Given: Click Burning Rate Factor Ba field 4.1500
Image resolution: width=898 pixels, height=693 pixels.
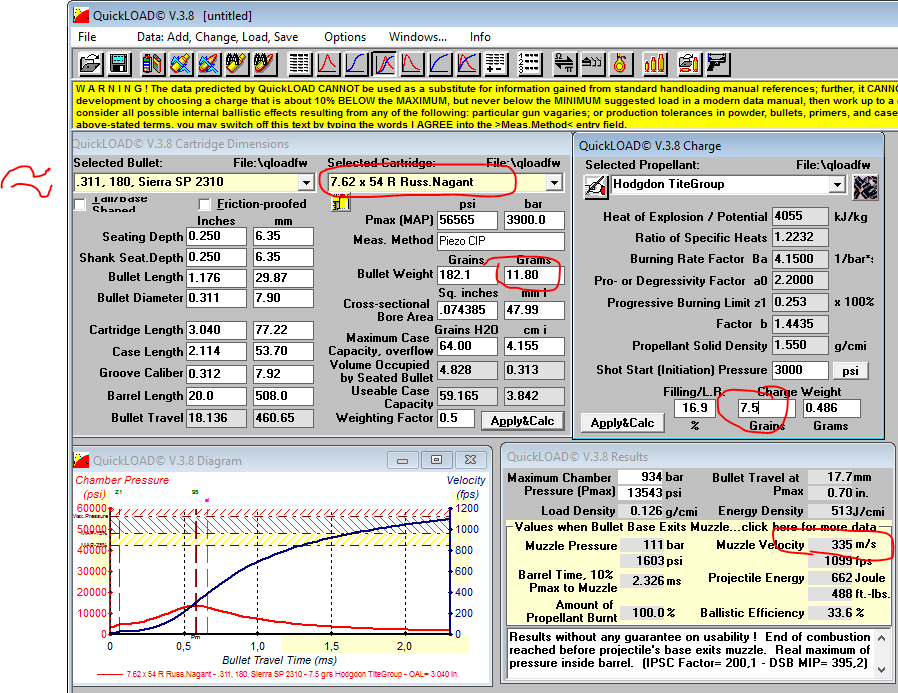Looking at the screenshot, I should click(x=800, y=259).
